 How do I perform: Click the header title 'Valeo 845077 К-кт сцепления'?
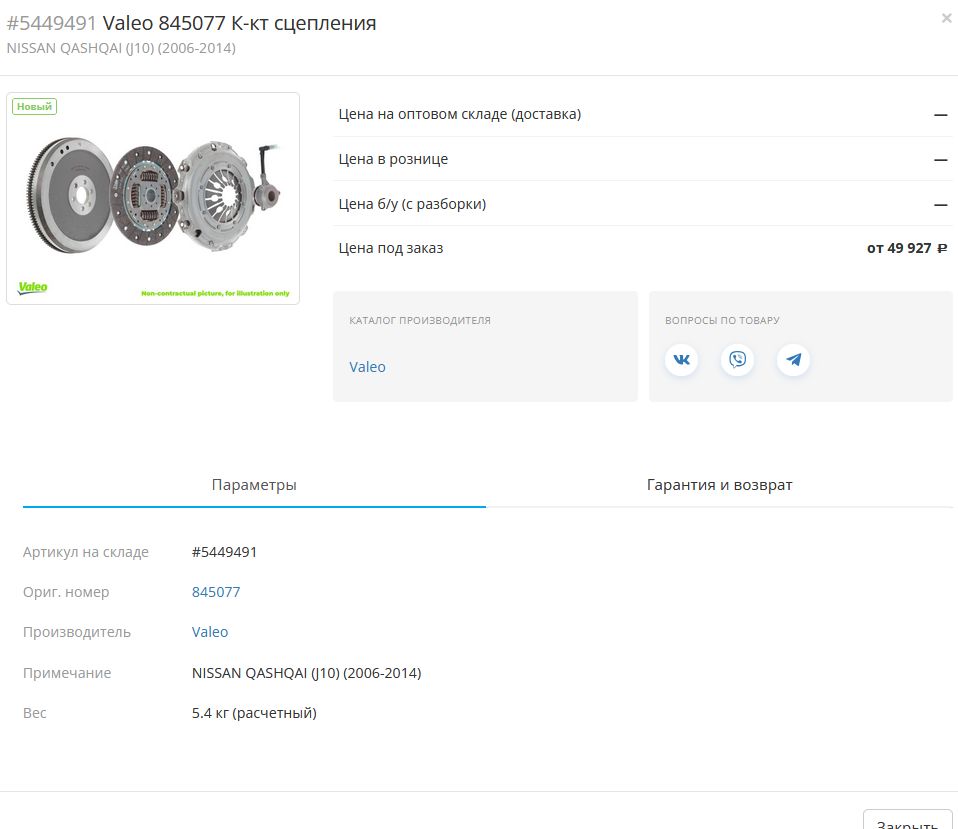click(240, 23)
